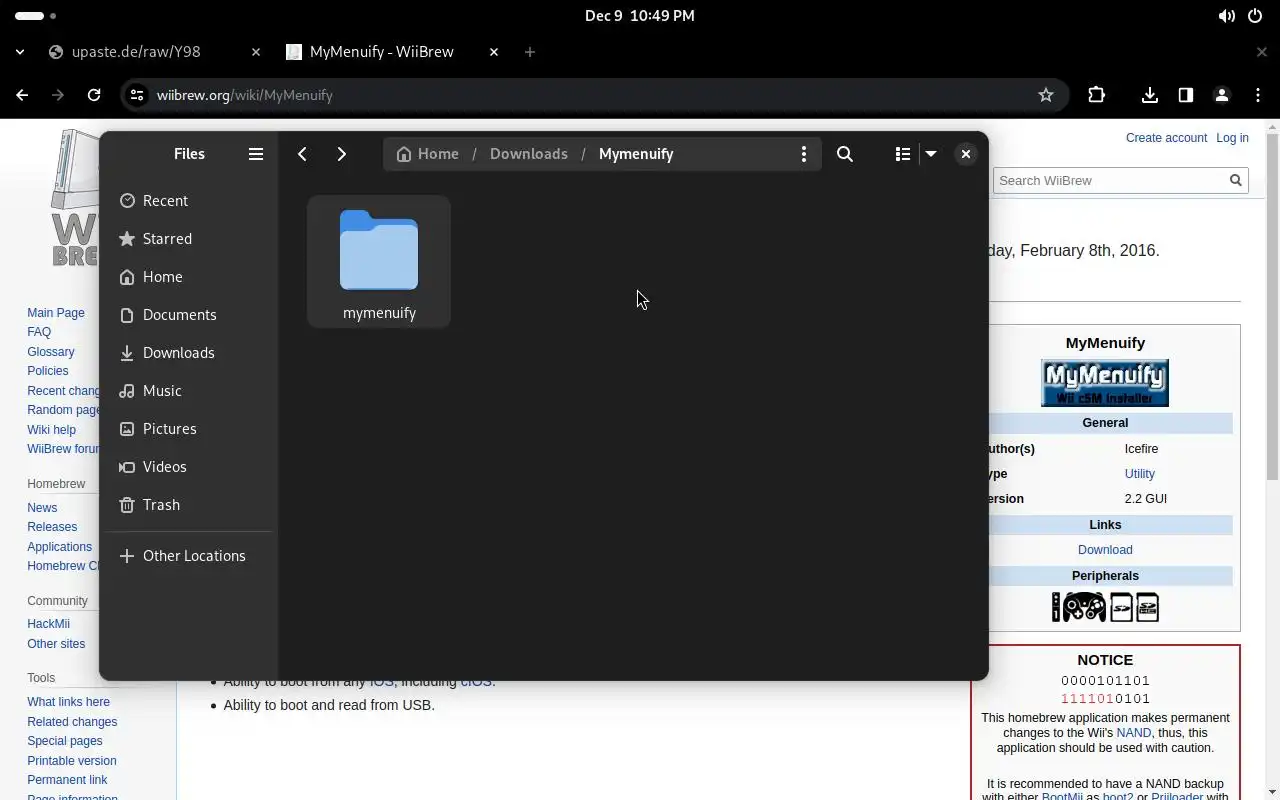Click Downloads in the path bar
The image size is (1280, 800).
[x=529, y=154]
